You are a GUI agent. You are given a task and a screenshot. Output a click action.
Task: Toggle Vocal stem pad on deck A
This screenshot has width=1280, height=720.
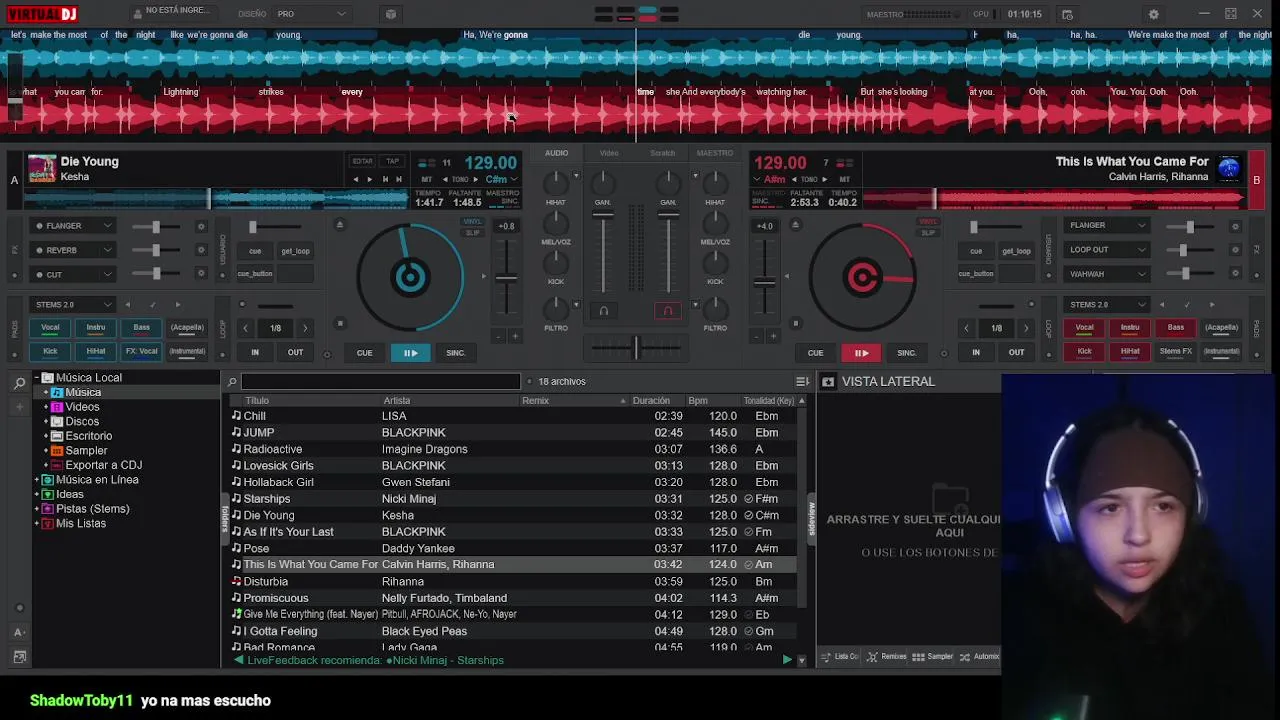pos(50,327)
